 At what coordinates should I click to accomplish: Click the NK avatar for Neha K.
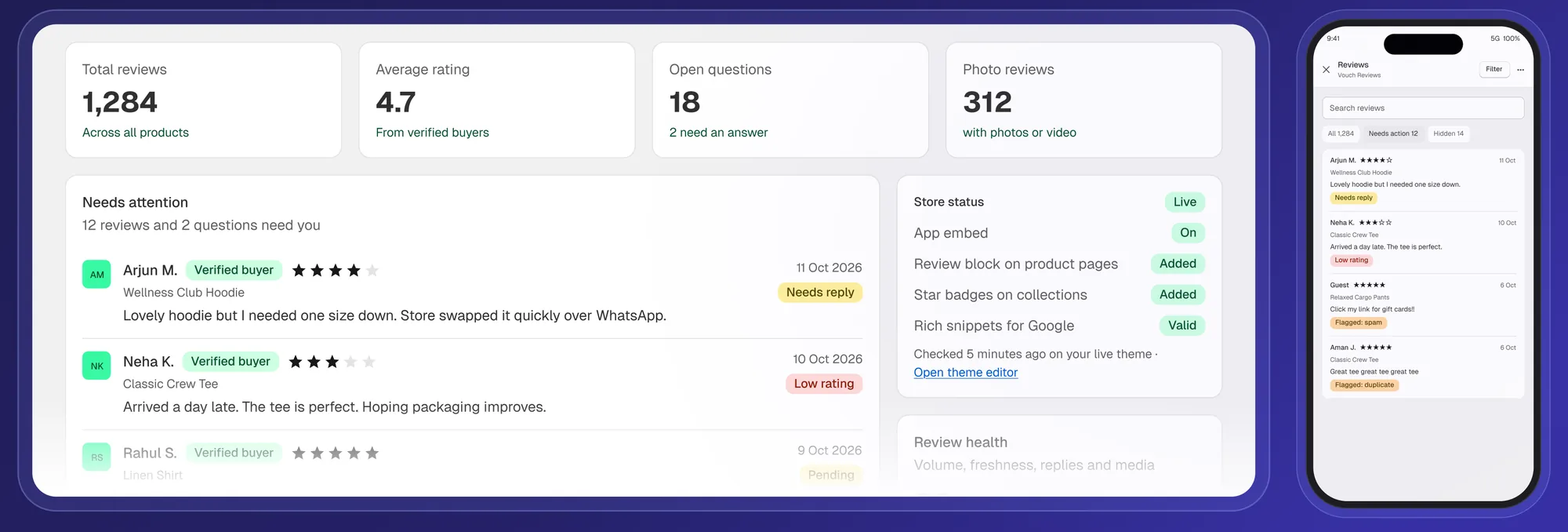point(96,366)
